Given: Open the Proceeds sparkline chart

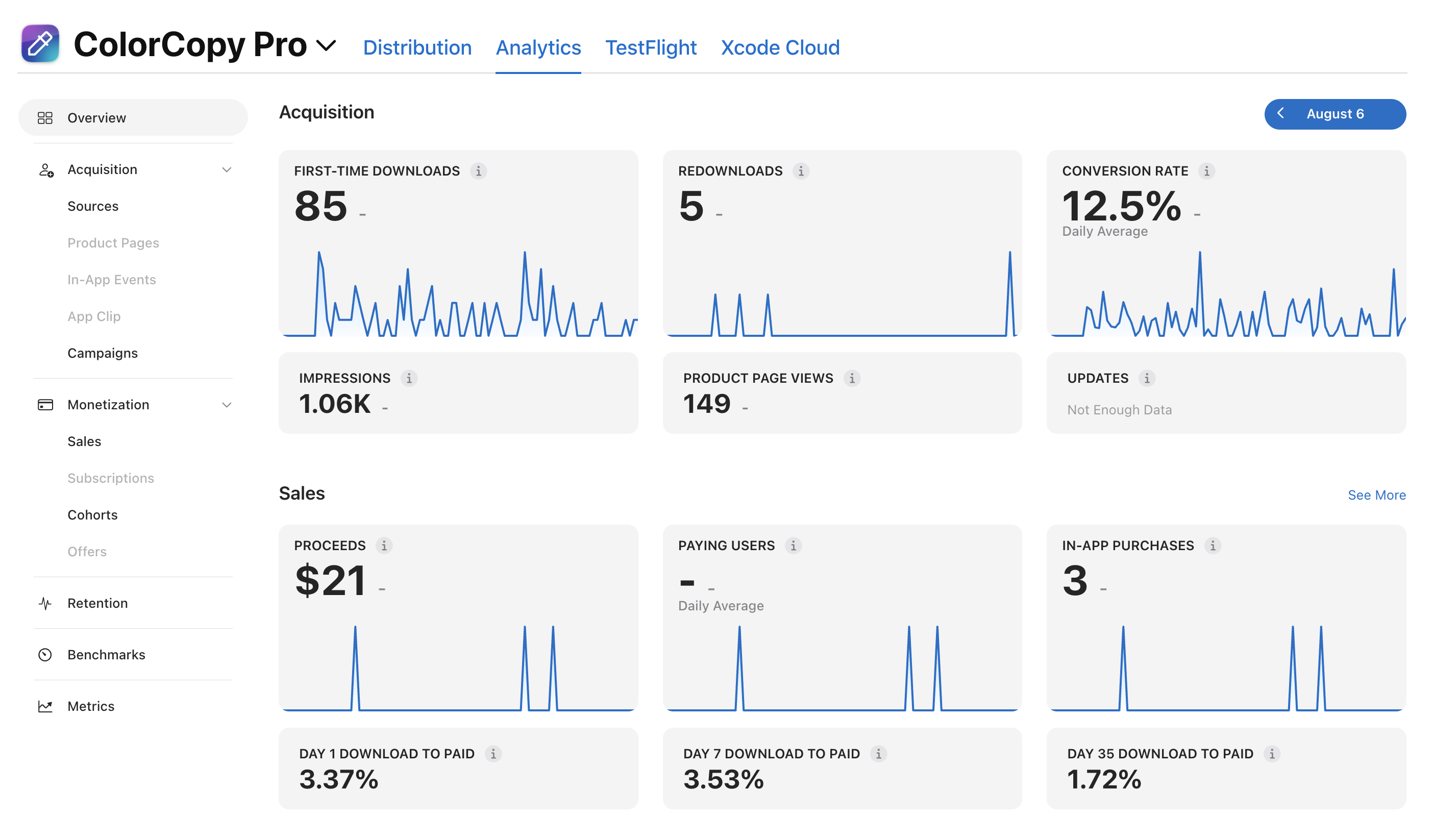Looking at the screenshot, I should coord(458,668).
